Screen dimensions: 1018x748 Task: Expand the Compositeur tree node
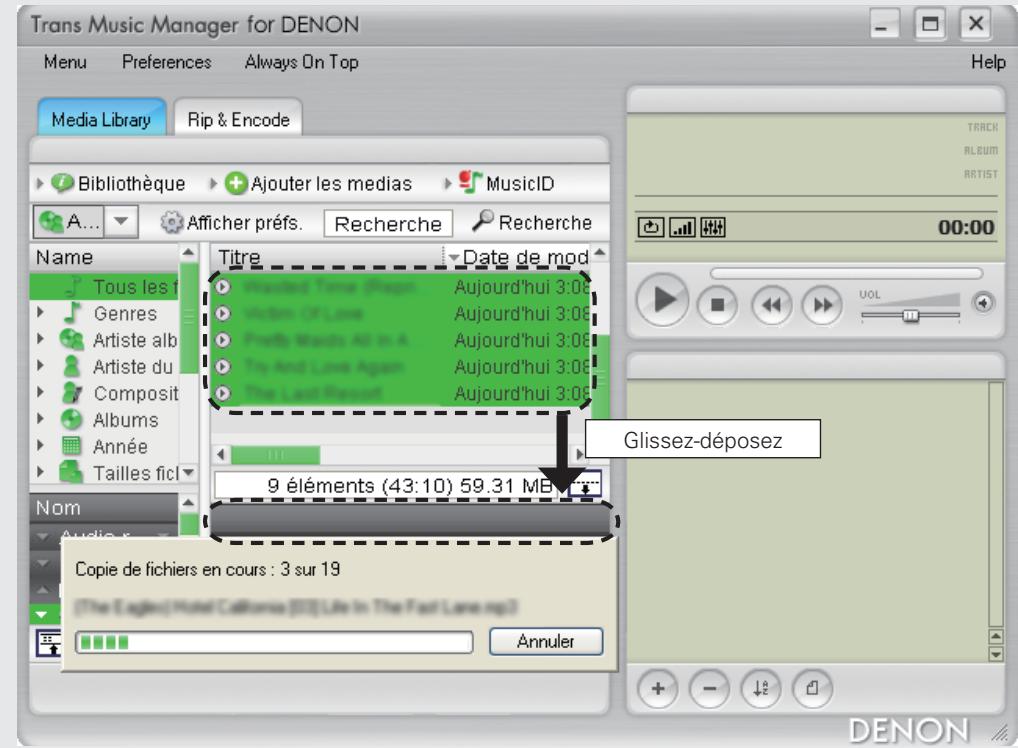[x=40, y=392]
